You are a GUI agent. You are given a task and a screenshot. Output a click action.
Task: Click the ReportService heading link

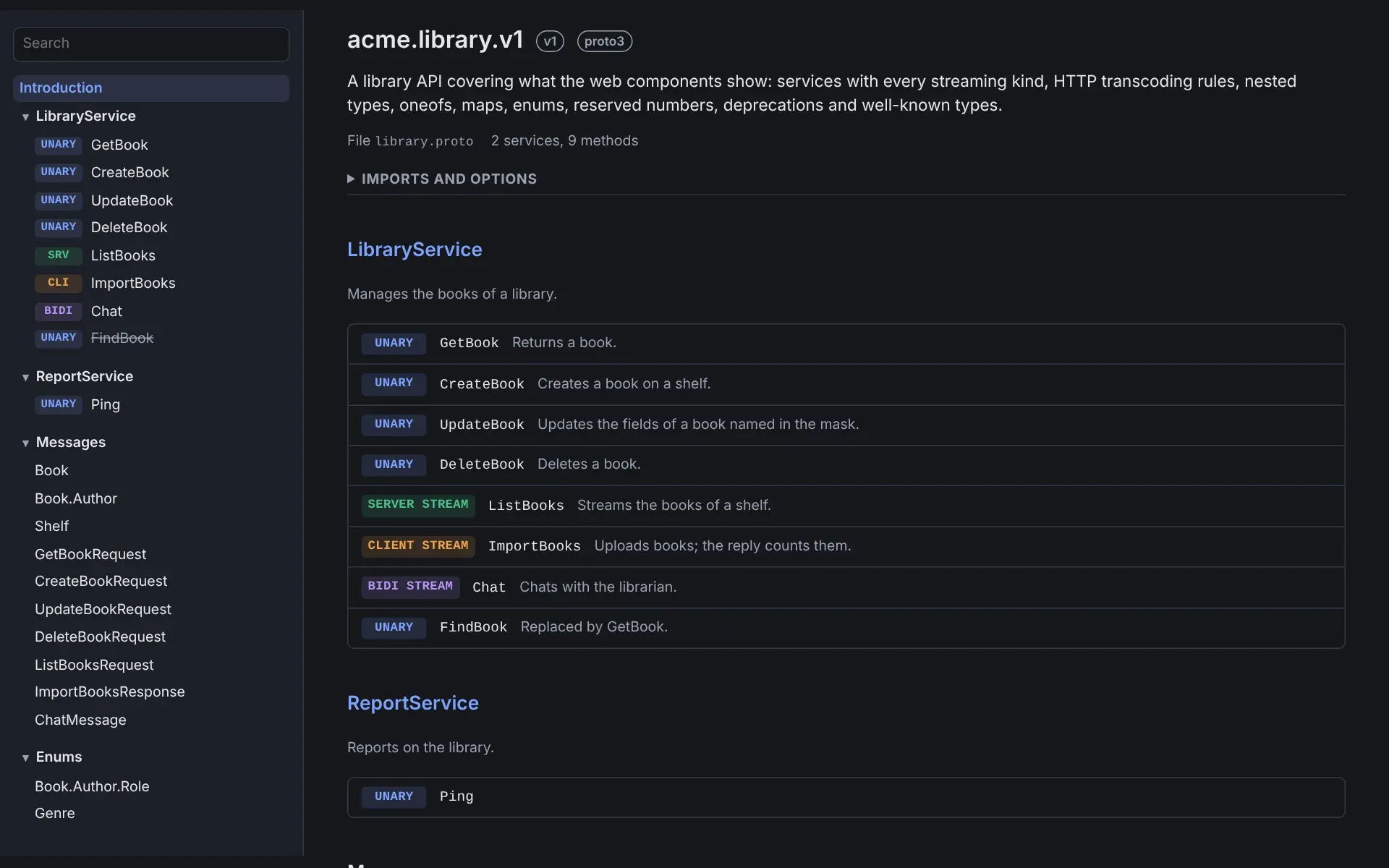(x=413, y=703)
